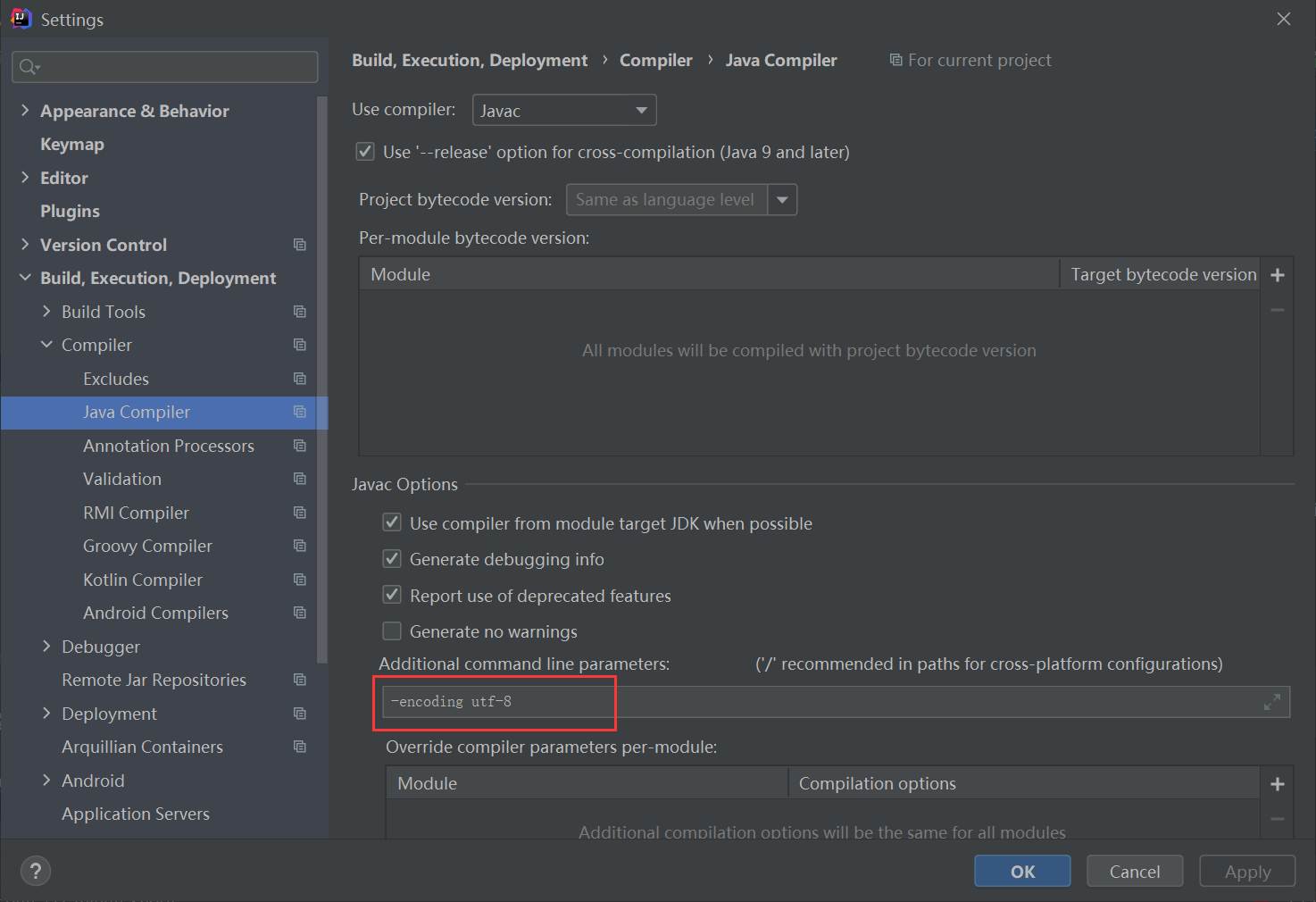Click the per-project icon beside Deployment
The height and width of the screenshot is (902, 1316).
(x=300, y=714)
